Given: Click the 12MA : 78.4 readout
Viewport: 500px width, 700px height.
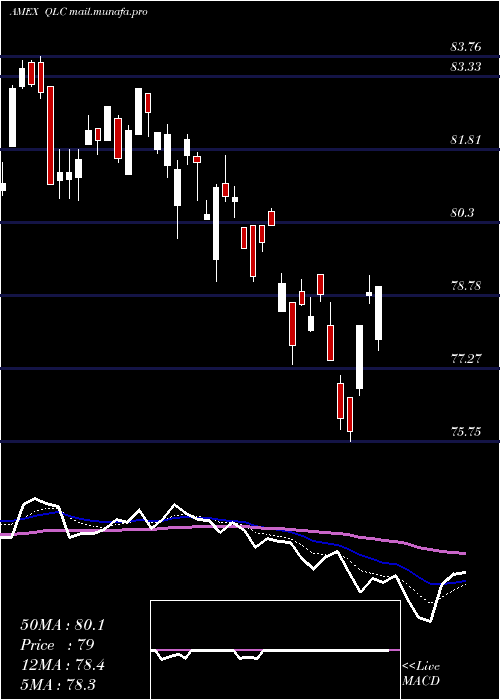Looking at the screenshot, I should coord(62,665).
